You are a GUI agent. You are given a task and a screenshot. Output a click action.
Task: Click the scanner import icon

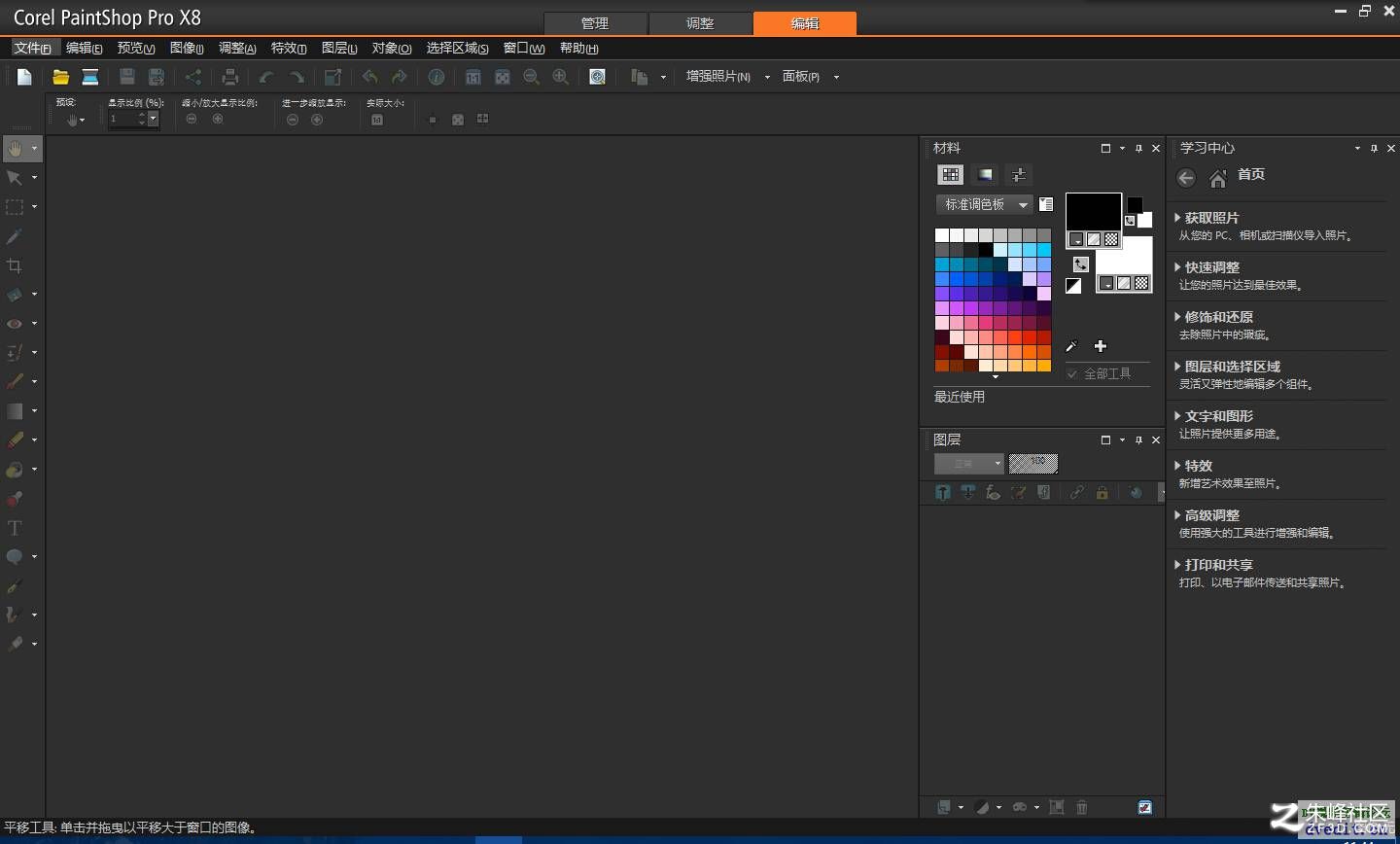pyautogui.click(x=90, y=77)
